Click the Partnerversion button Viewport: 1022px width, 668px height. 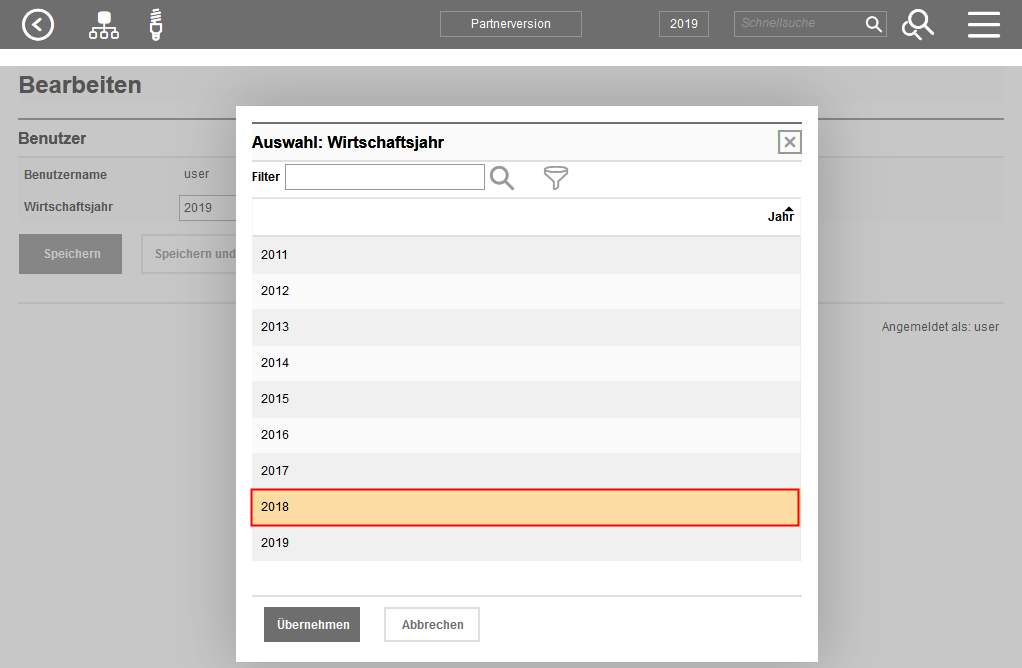(510, 24)
